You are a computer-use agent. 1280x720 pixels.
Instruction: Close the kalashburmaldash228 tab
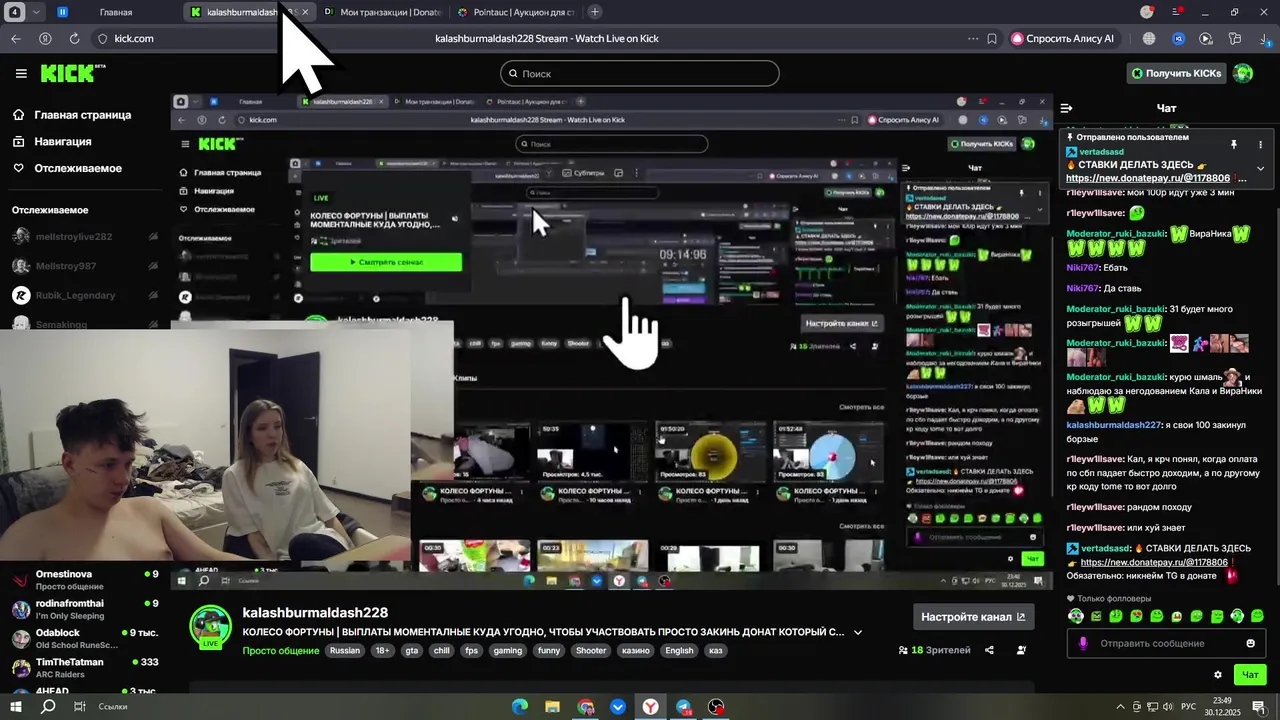(304, 12)
